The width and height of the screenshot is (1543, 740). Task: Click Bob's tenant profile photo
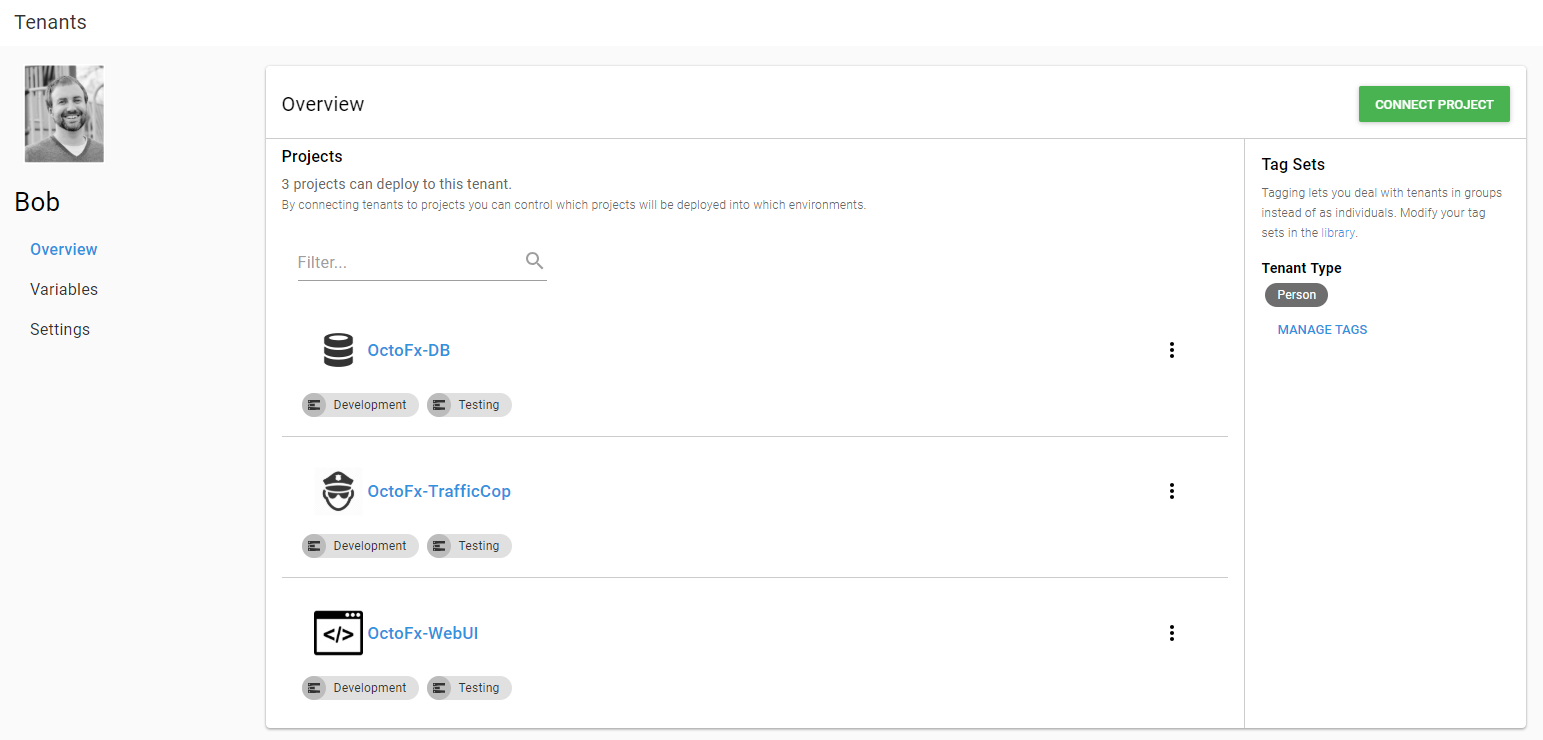[x=64, y=114]
